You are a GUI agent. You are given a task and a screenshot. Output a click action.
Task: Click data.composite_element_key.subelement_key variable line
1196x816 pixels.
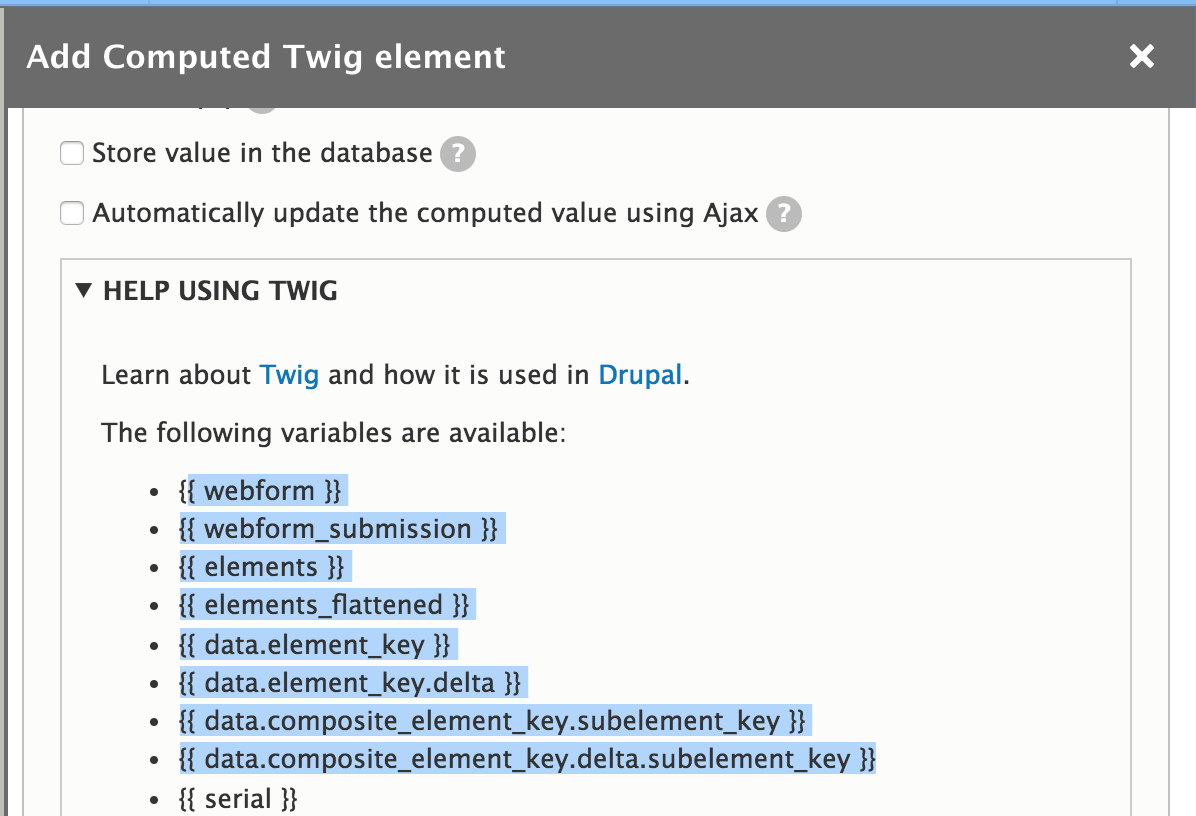pos(492,721)
